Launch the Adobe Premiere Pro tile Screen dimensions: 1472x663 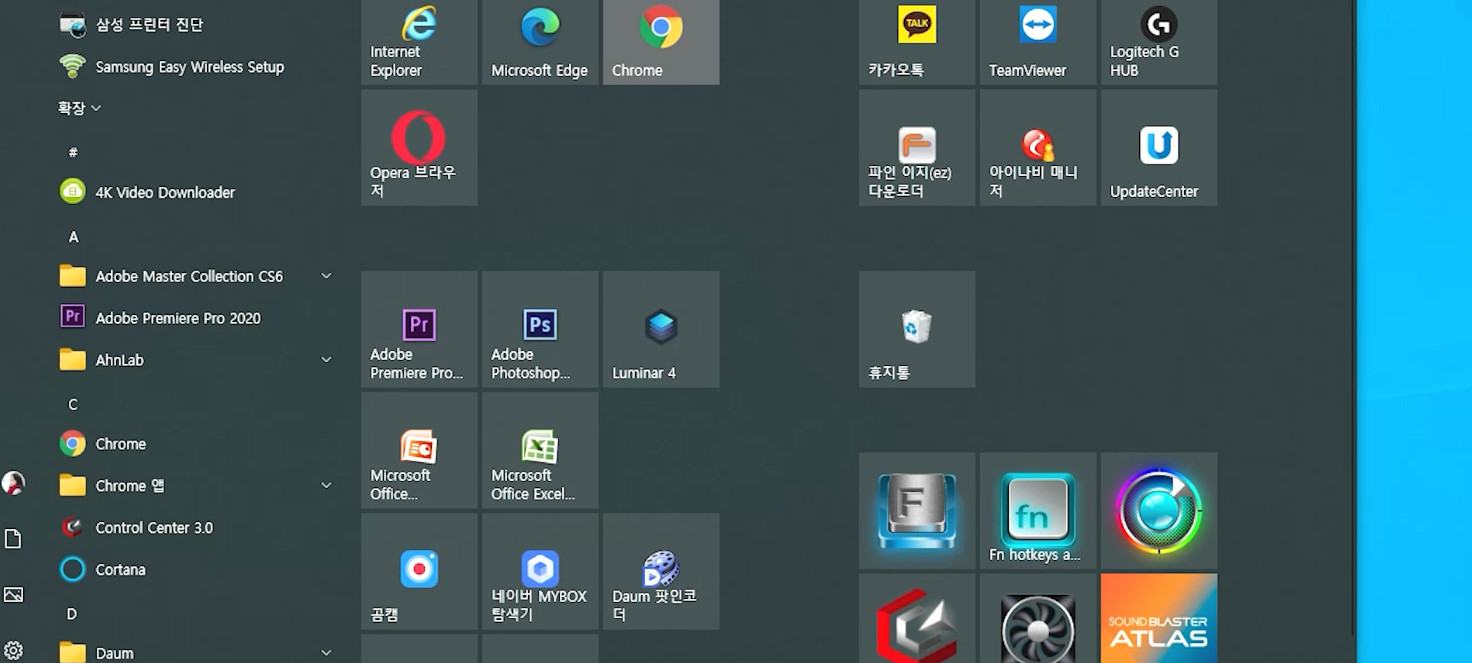point(419,329)
